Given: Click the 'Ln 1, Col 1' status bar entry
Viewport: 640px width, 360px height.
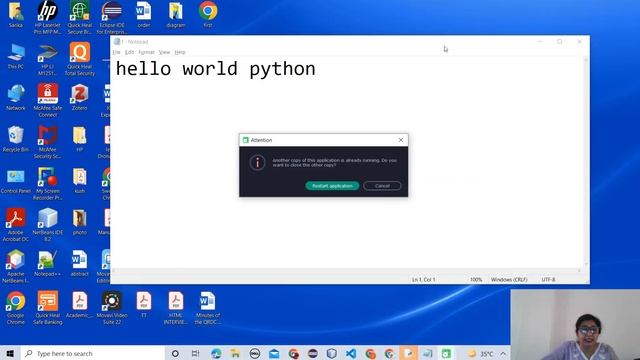Looking at the screenshot, I should (x=424, y=280).
